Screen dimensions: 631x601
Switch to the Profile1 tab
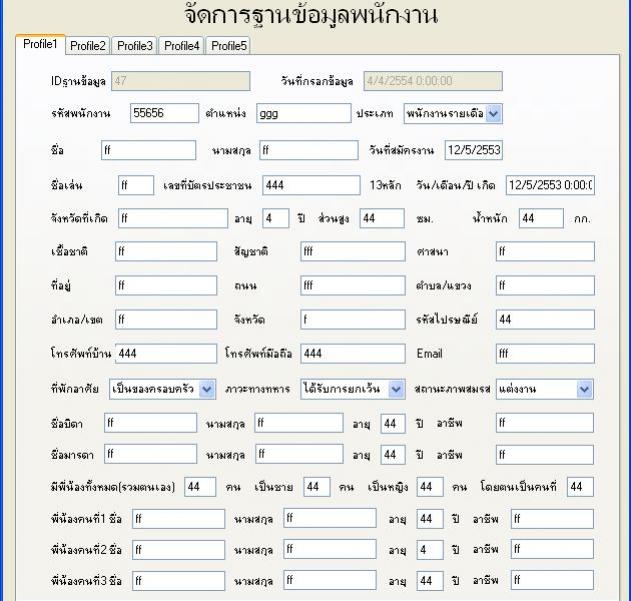(x=40, y=44)
